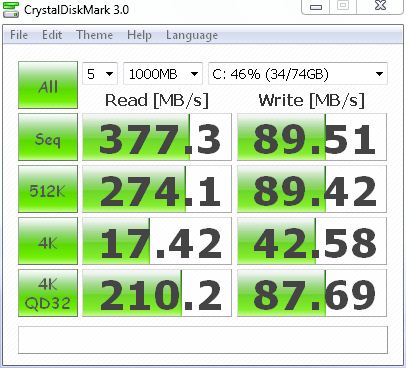This screenshot has height=368, width=406.
Task: Start the 4K QD32 benchmark test
Action: [x=48, y=293]
